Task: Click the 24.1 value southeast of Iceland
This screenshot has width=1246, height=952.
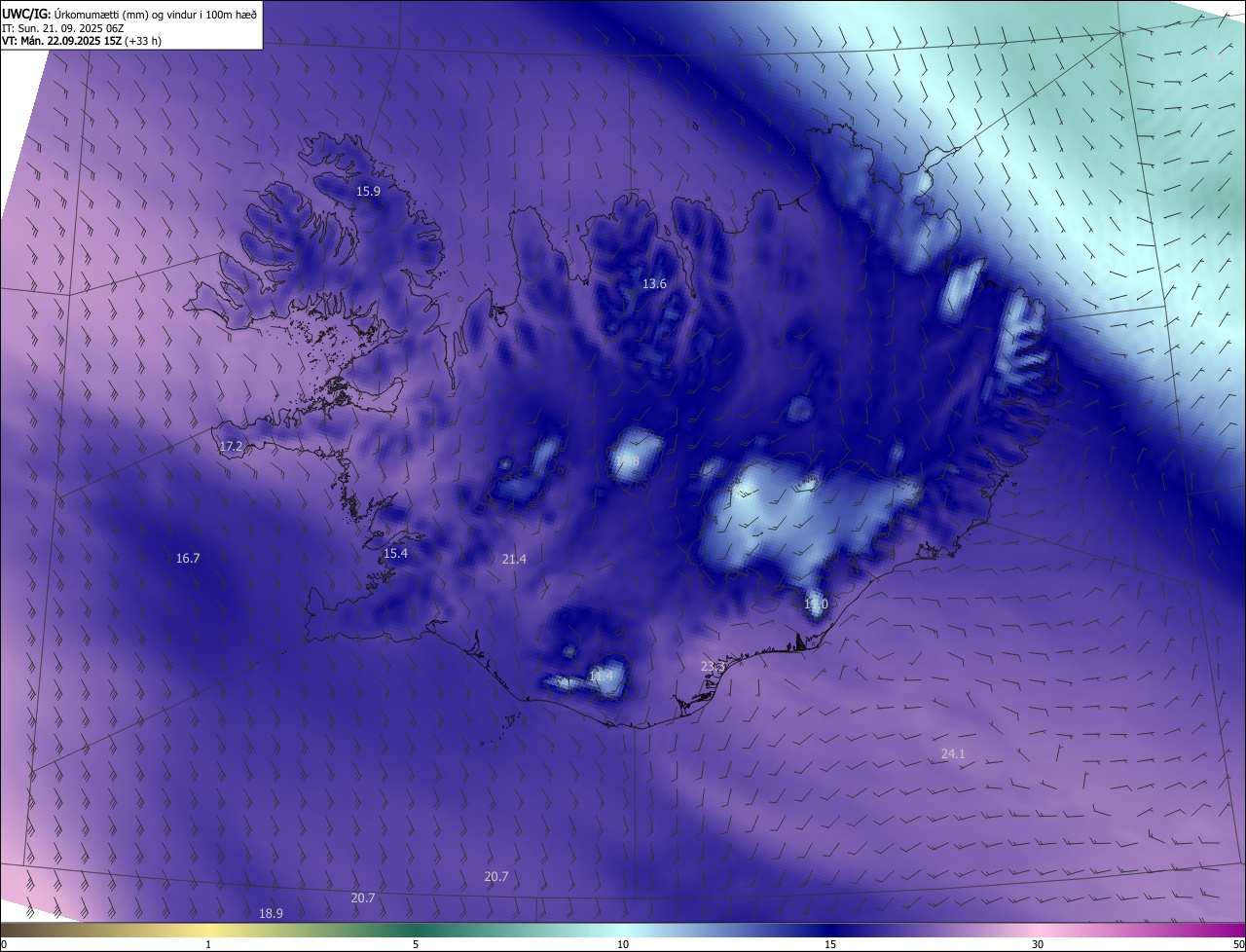Action: pos(953,754)
